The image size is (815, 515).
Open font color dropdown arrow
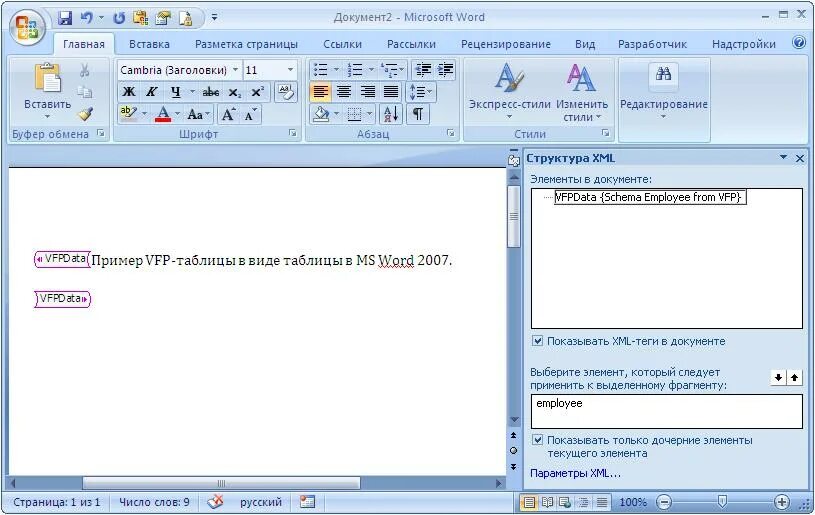coord(177,114)
